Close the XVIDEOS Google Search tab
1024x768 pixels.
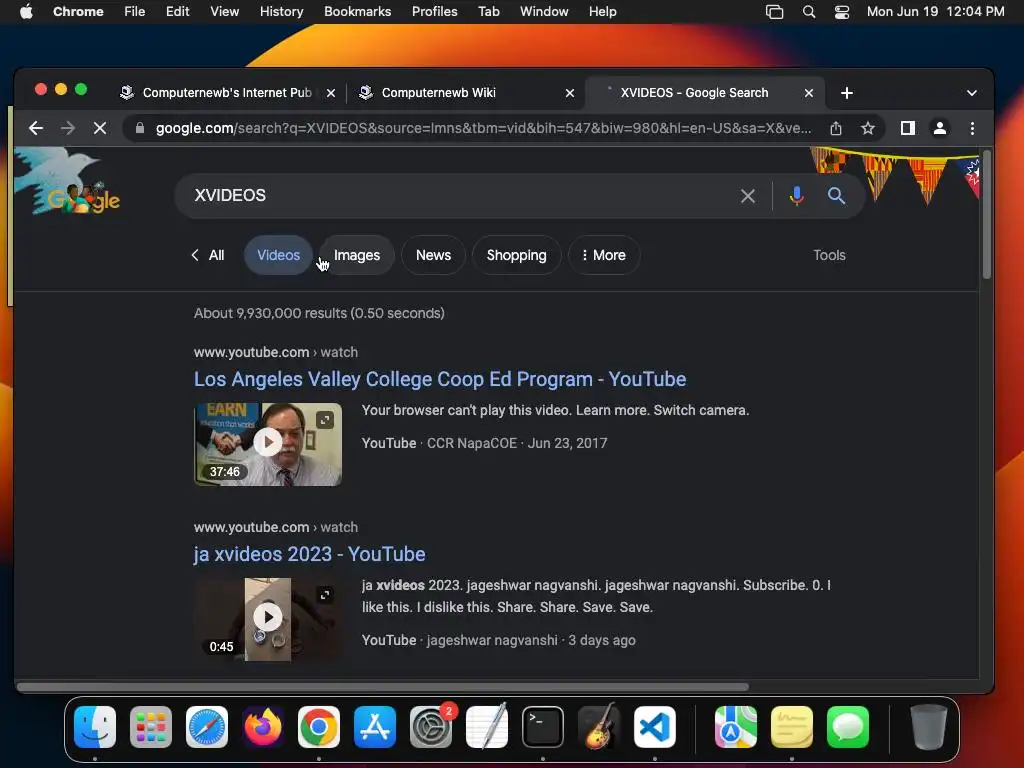click(808, 93)
